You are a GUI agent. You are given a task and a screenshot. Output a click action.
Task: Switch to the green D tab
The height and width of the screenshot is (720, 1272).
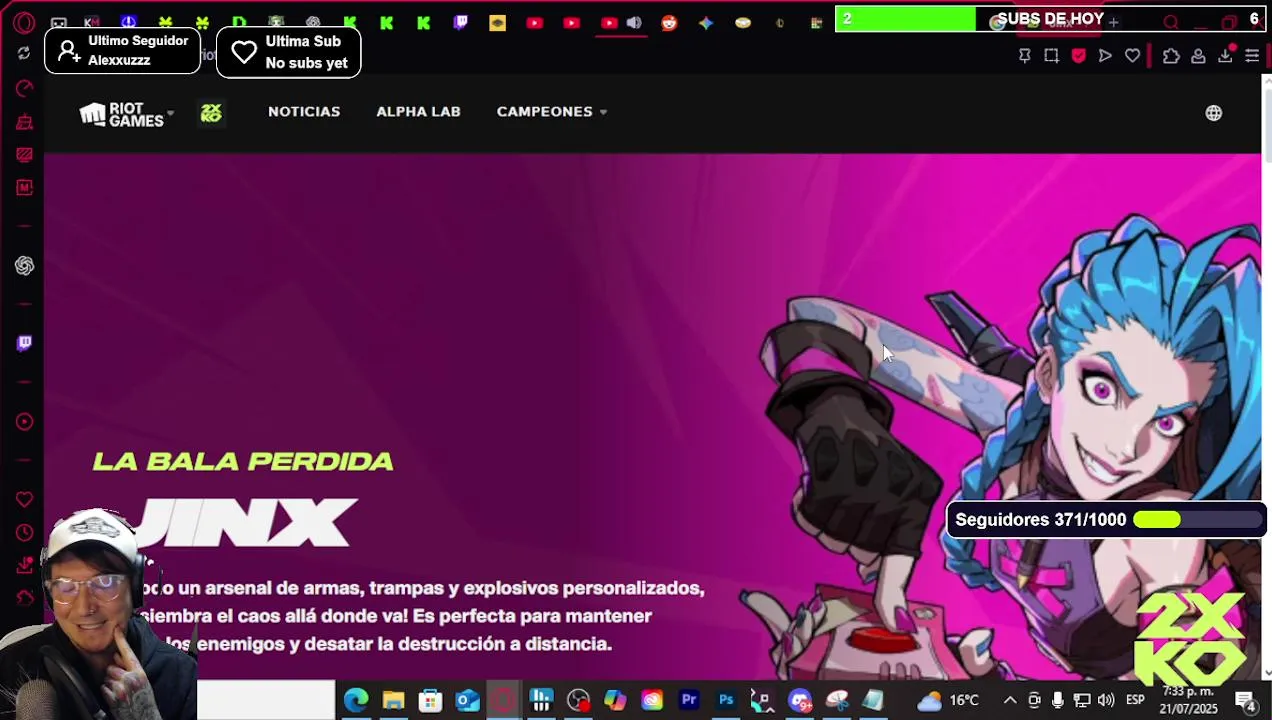[x=239, y=22]
